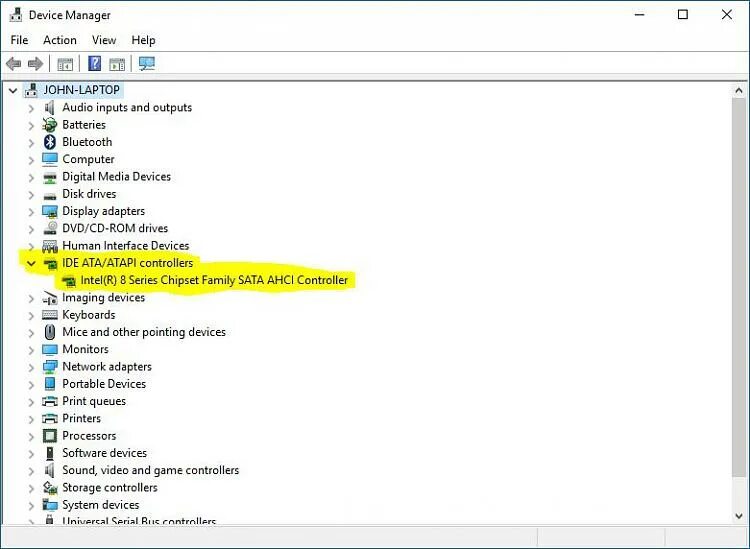Image resolution: width=750 pixels, height=549 pixels.
Task: Expand the Keyboards chevron
Action: [31, 316]
